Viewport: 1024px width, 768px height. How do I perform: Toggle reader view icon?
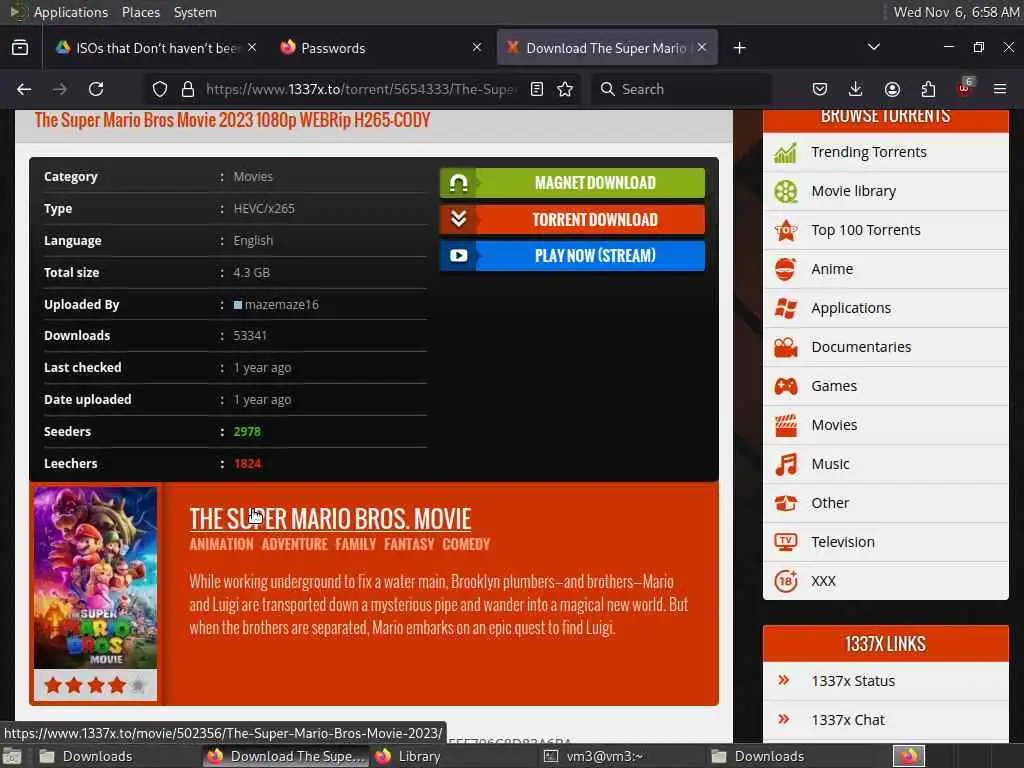pos(537,89)
